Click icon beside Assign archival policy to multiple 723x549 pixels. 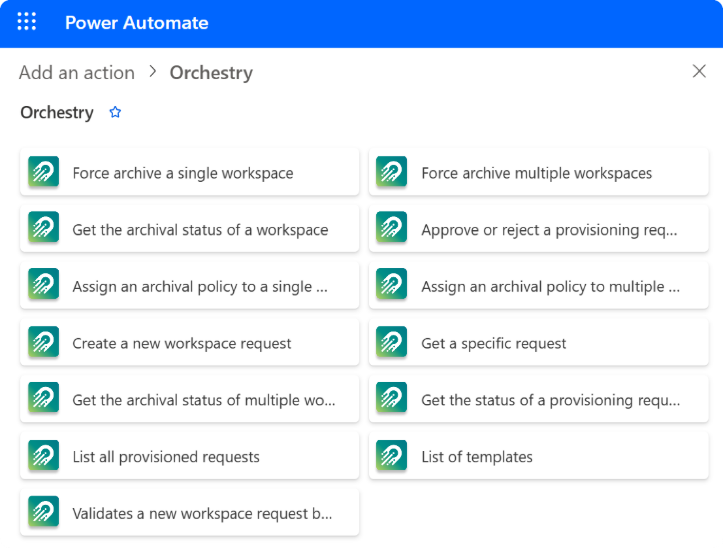(391, 284)
